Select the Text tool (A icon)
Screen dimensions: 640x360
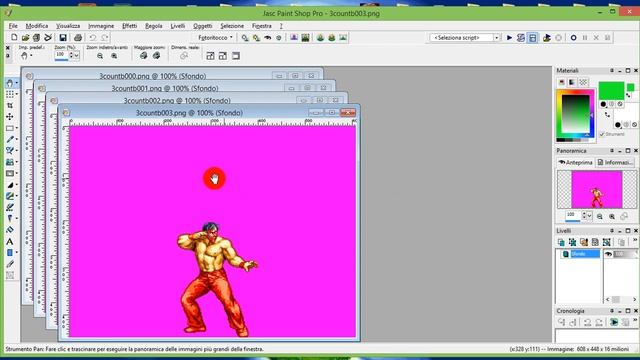click(9, 242)
